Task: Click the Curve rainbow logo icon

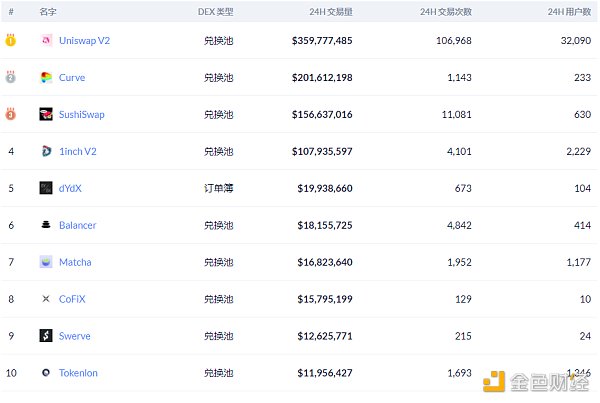Action: [x=46, y=77]
